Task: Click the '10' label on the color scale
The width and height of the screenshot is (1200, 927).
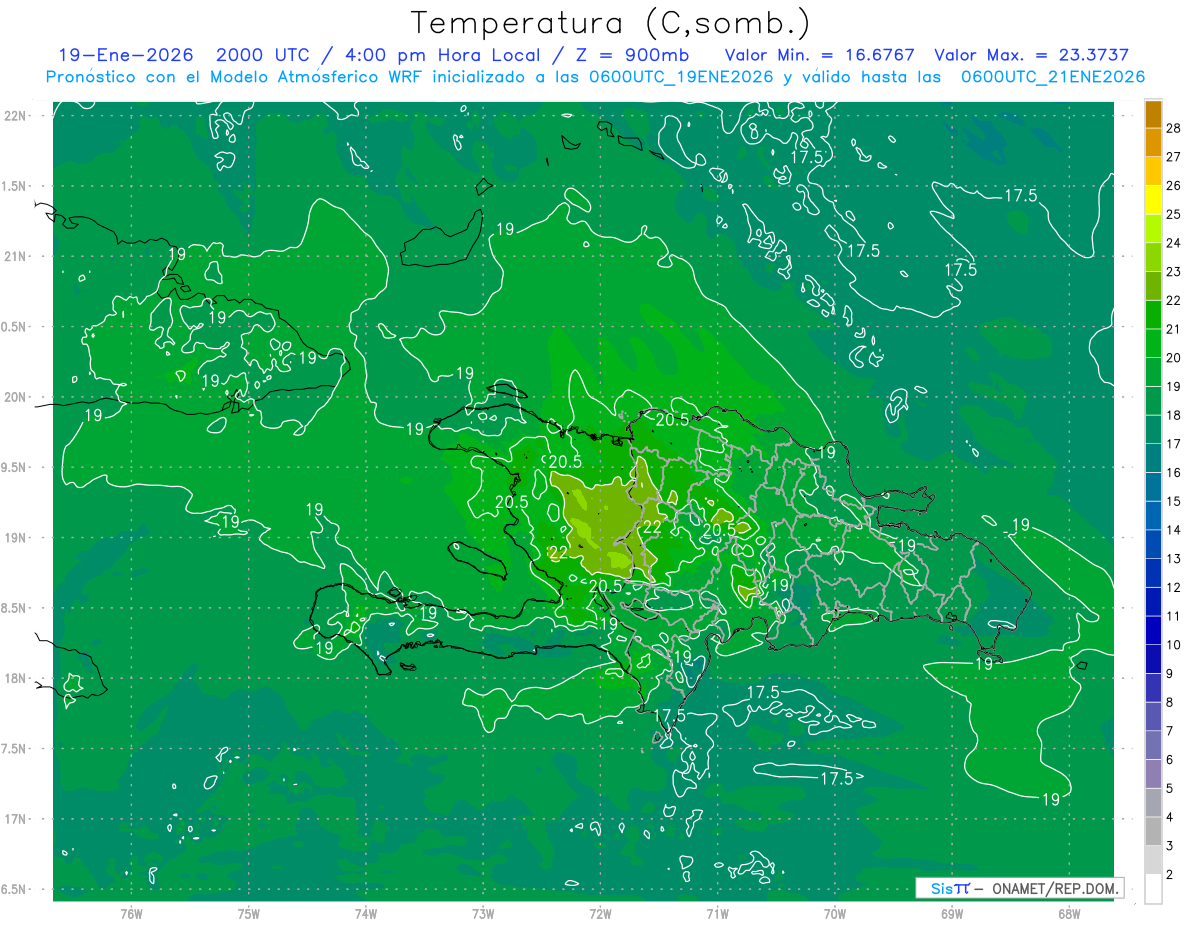Action: [1174, 645]
